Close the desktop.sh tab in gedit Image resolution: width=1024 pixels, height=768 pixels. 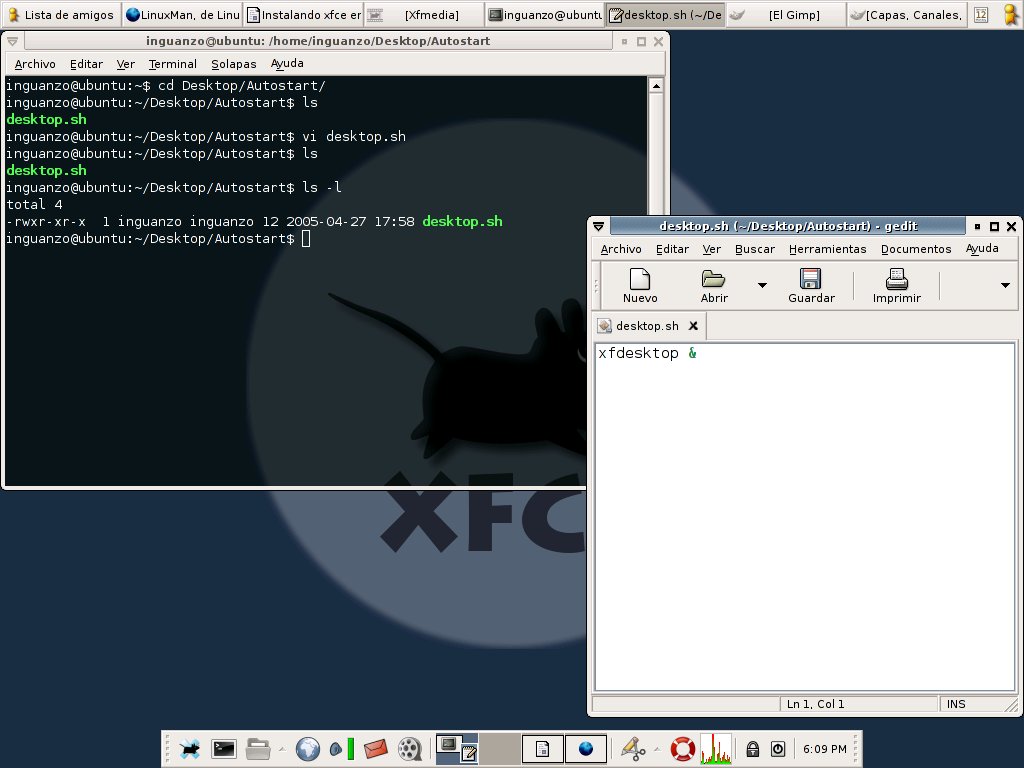point(694,325)
